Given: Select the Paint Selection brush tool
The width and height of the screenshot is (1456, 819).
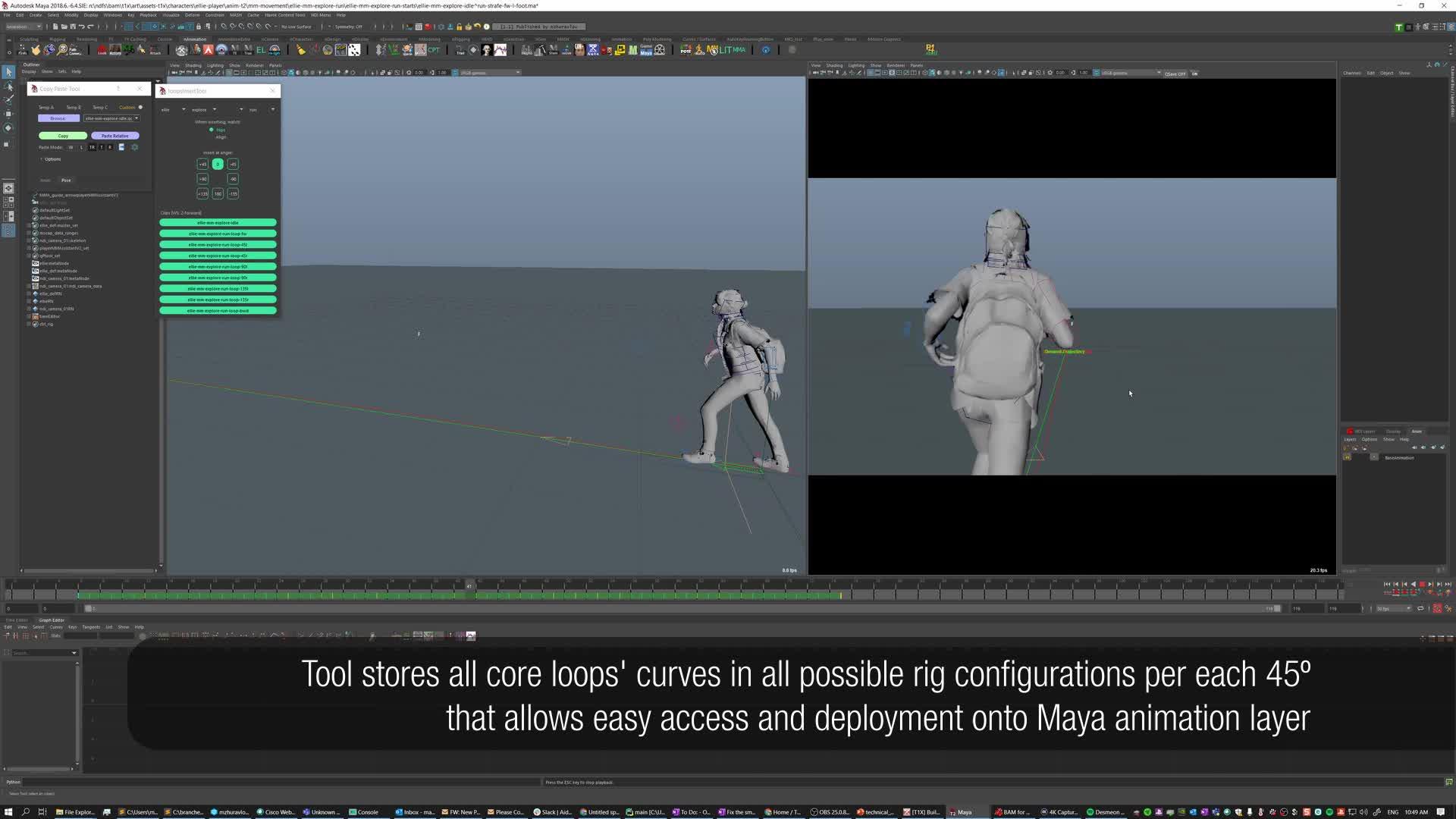Looking at the screenshot, I should click(8, 100).
